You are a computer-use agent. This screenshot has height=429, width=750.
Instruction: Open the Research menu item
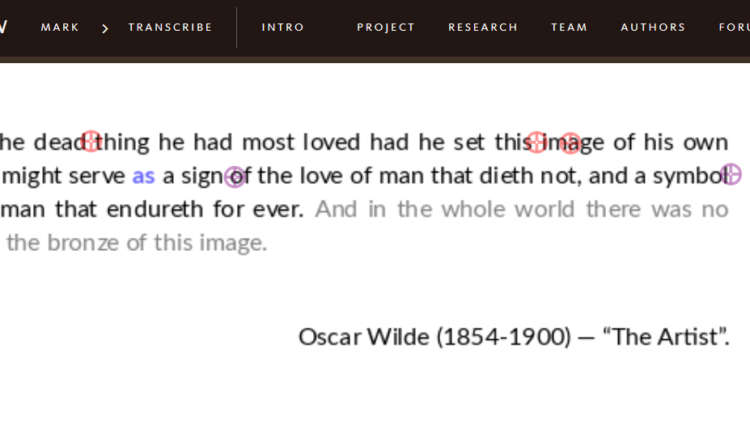pyautogui.click(x=483, y=27)
